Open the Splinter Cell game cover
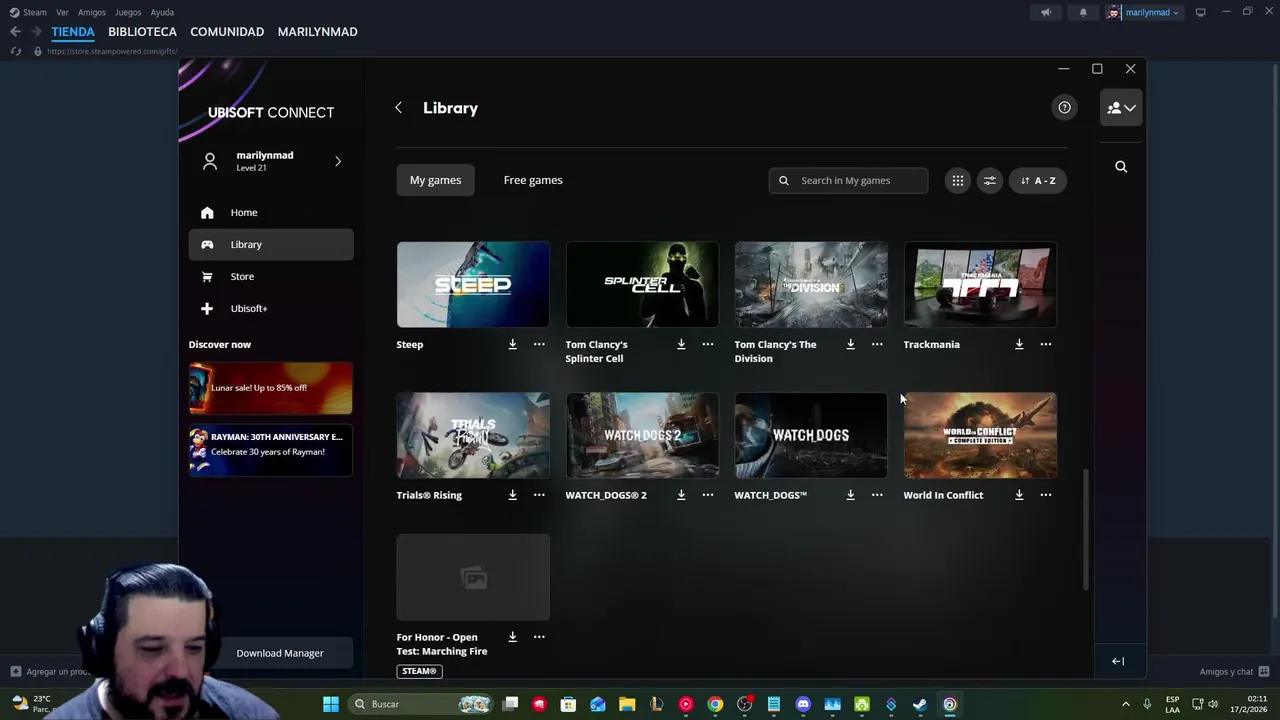 pos(642,284)
